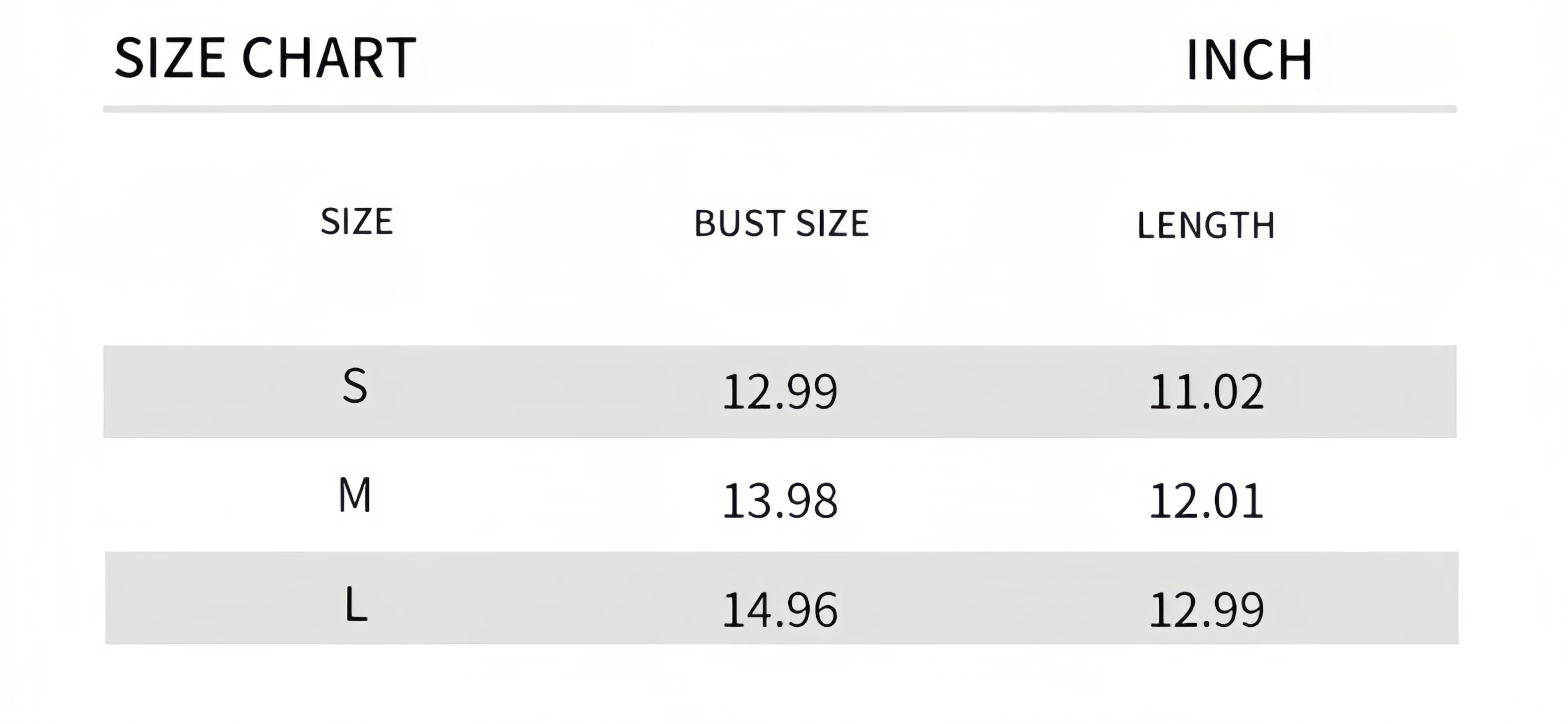Select the gray S row background
Screen dimensions: 1568x724
[780, 392]
